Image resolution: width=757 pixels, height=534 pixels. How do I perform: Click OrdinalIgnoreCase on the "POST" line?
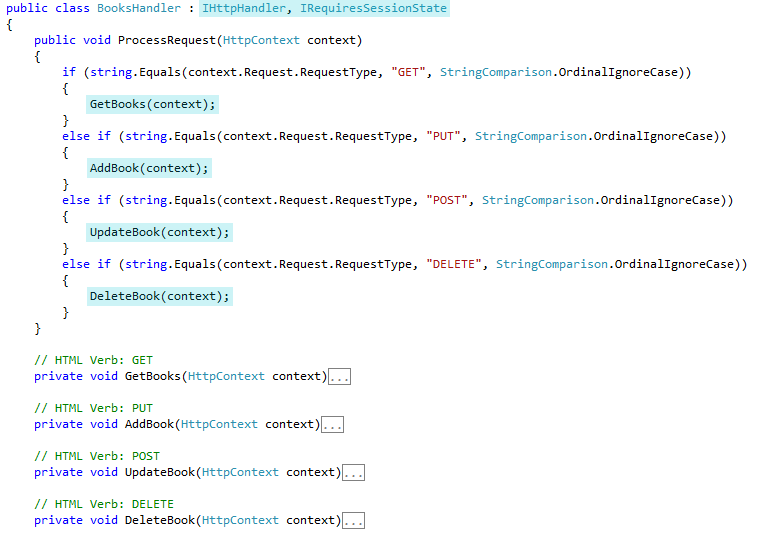tap(660, 200)
